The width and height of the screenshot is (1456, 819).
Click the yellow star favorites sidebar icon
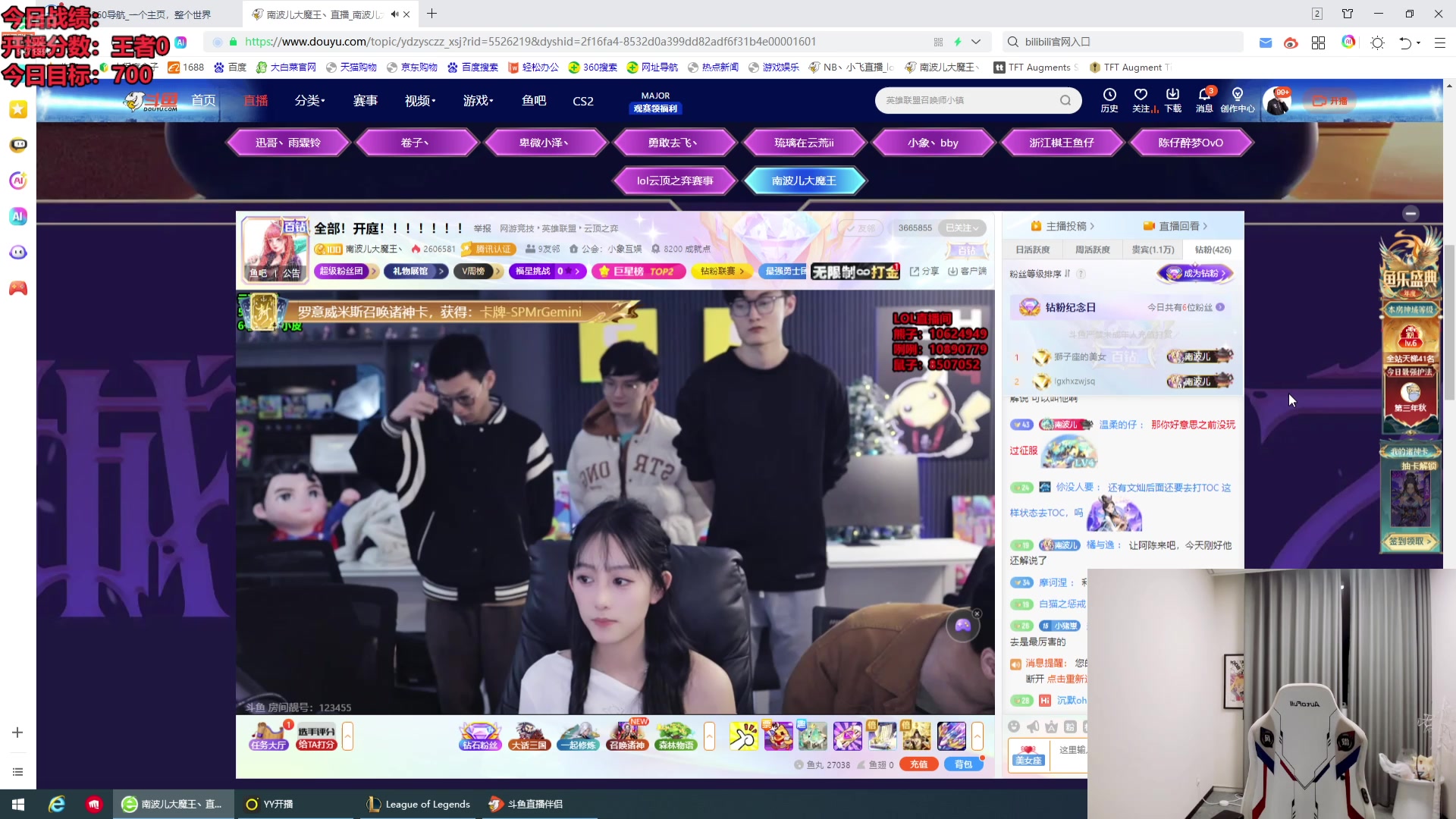[18, 109]
